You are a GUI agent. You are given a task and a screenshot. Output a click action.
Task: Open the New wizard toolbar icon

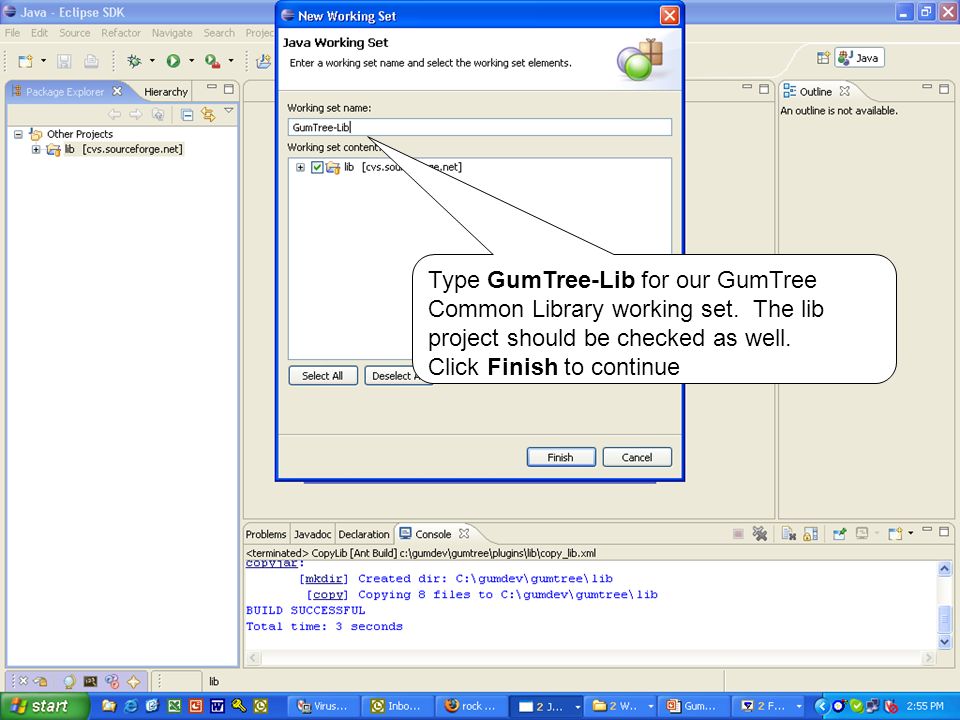coord(25,61)
